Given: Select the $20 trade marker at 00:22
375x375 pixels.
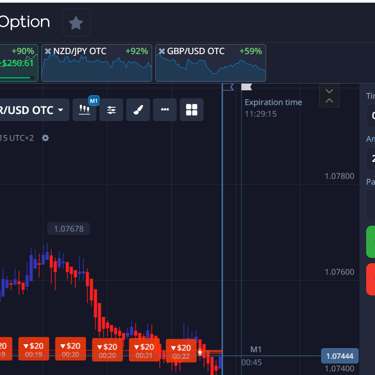Looking at the screenshot, I should tap(181, 351).
